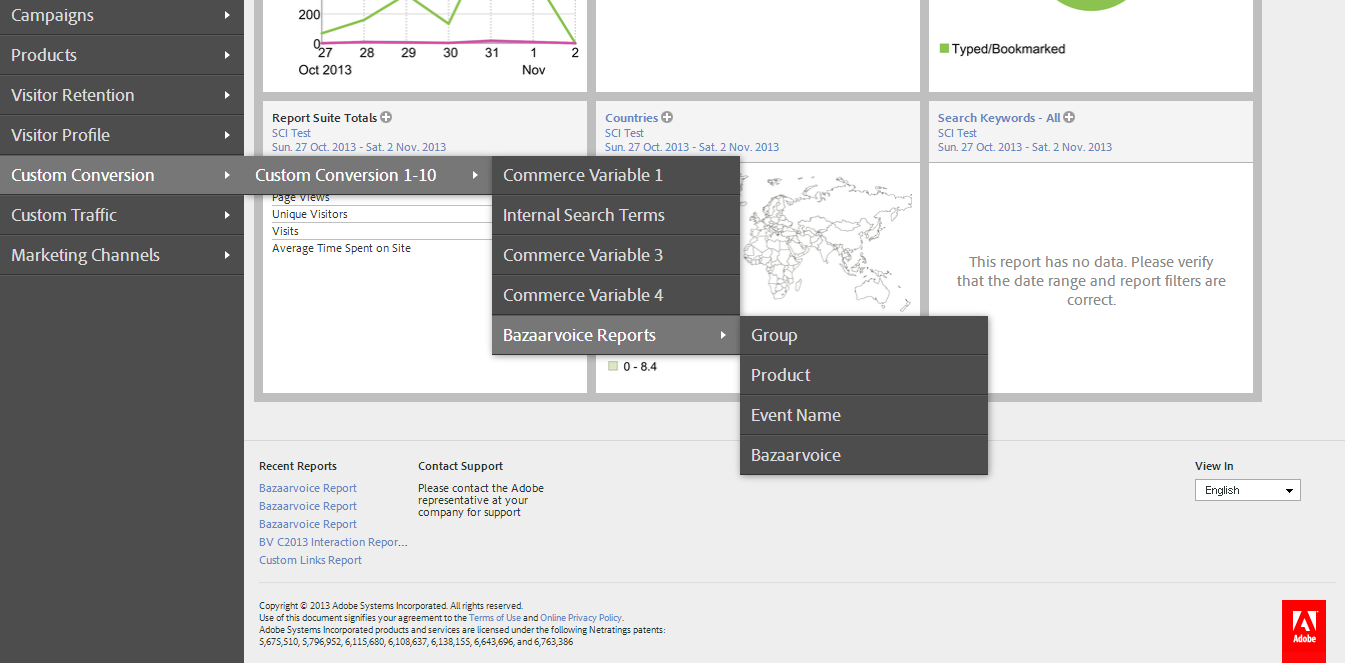The image size is (1345, 663).
Task: Open the Search Keywords - All title link
Action: pos(998,118)
